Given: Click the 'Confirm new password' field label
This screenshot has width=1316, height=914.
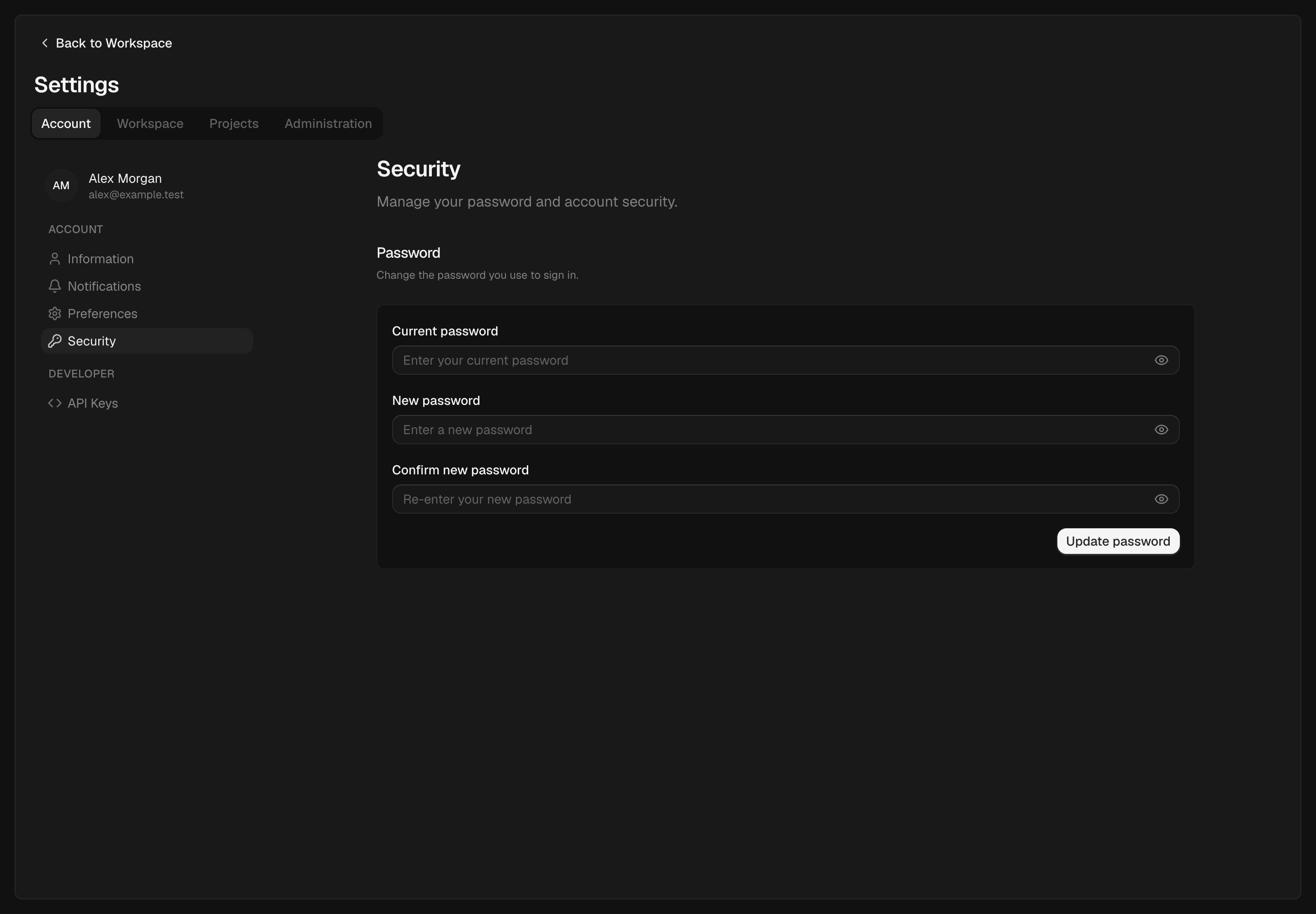Looking at the screenshot, I should [461, 470].
